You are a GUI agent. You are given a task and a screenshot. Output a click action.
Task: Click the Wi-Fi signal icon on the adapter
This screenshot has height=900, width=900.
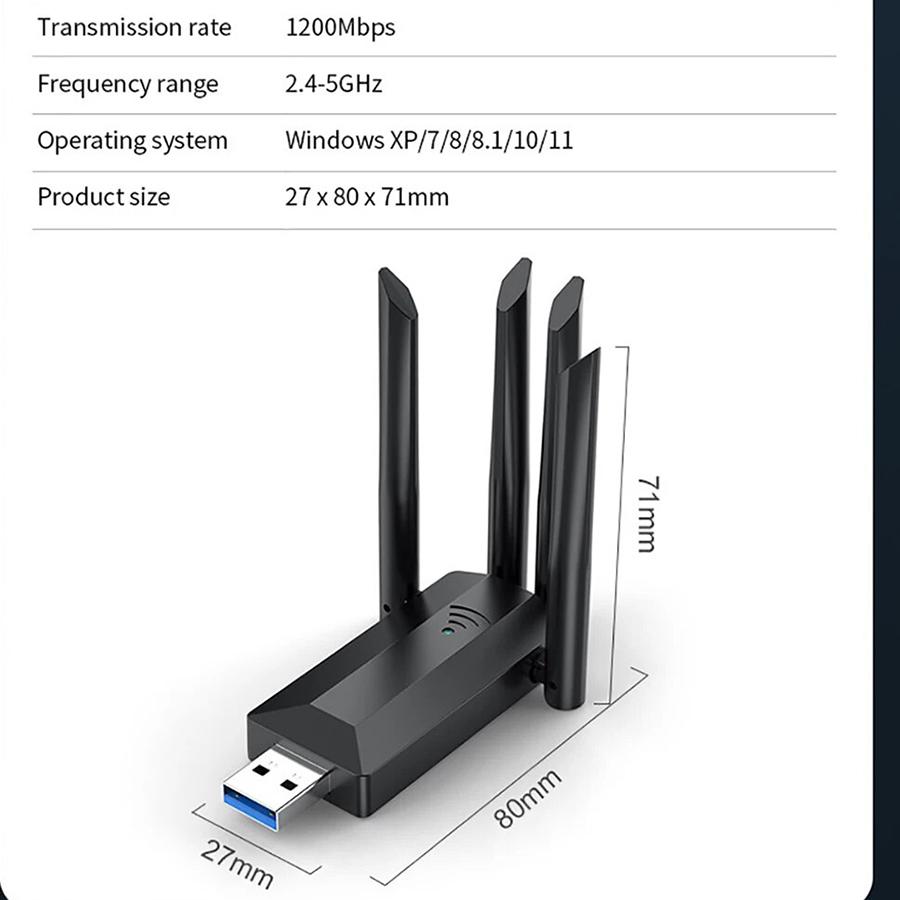point(468,619)
